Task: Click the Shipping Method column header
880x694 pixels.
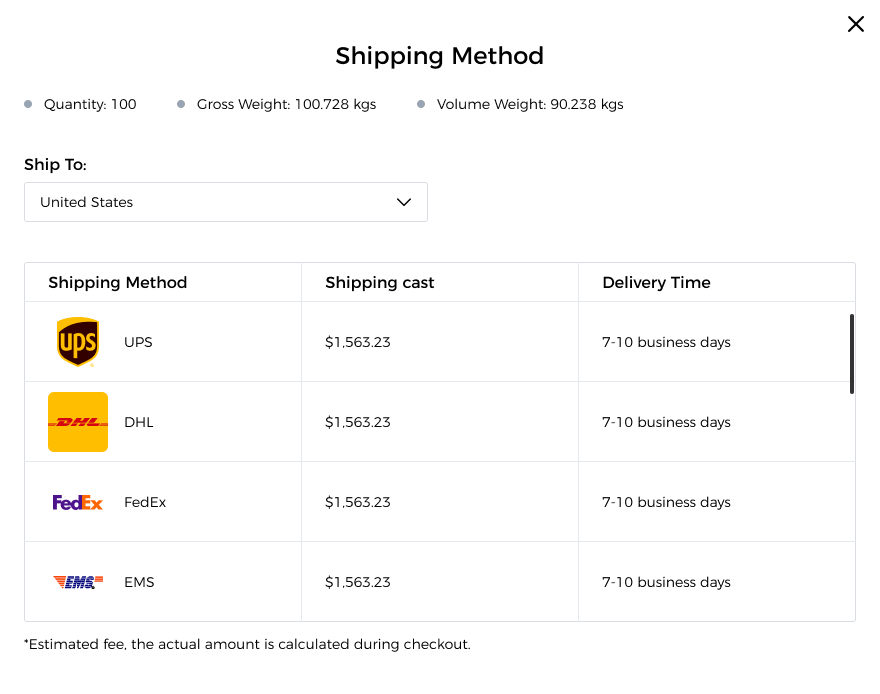Action: (x=117, y=282)
